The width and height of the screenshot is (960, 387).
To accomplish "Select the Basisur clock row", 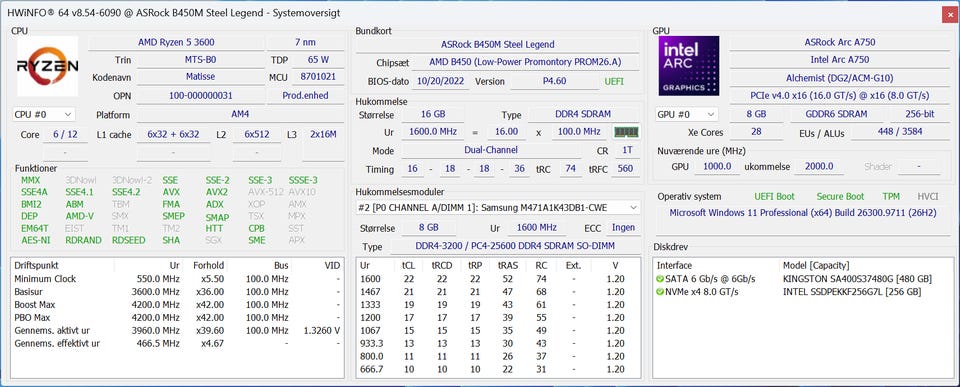I will pos(178,291).
